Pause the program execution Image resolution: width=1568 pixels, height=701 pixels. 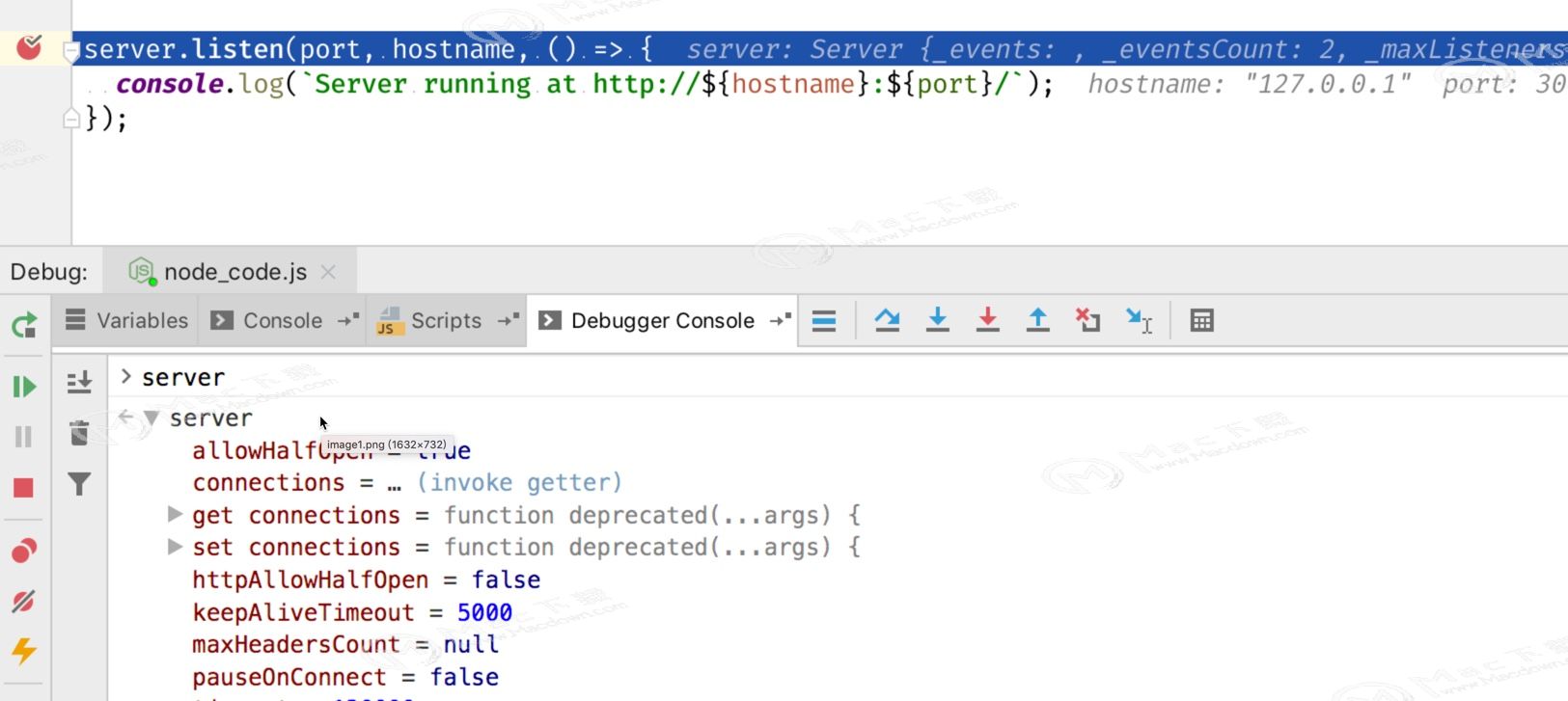[24, 437]
